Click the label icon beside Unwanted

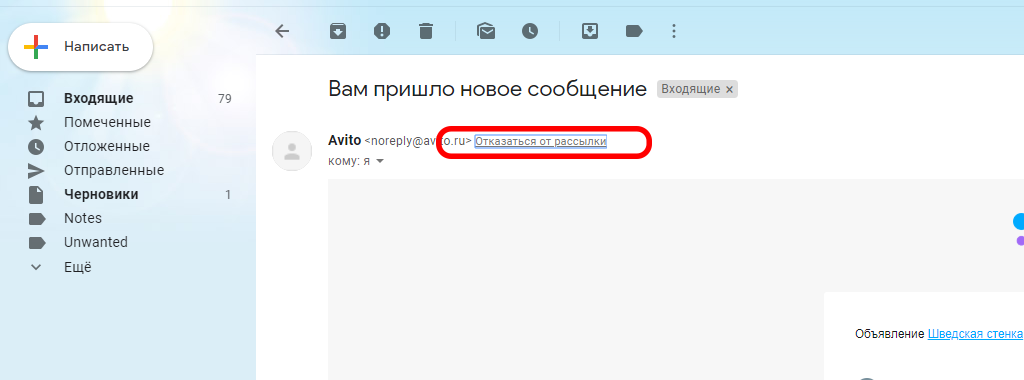click(37, 243)
